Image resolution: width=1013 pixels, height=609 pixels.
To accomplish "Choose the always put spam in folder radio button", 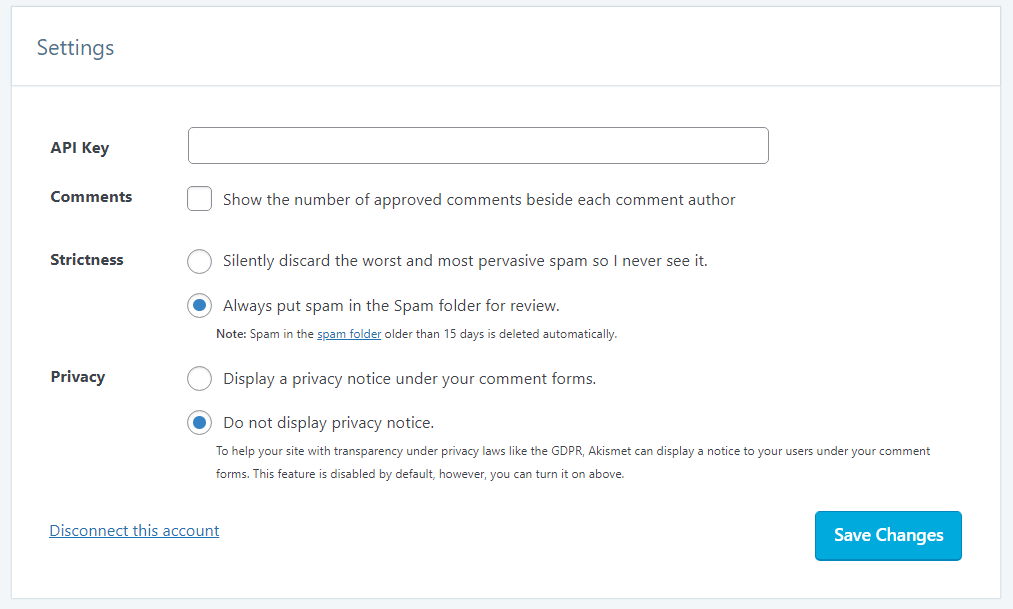I will point(200,305).
